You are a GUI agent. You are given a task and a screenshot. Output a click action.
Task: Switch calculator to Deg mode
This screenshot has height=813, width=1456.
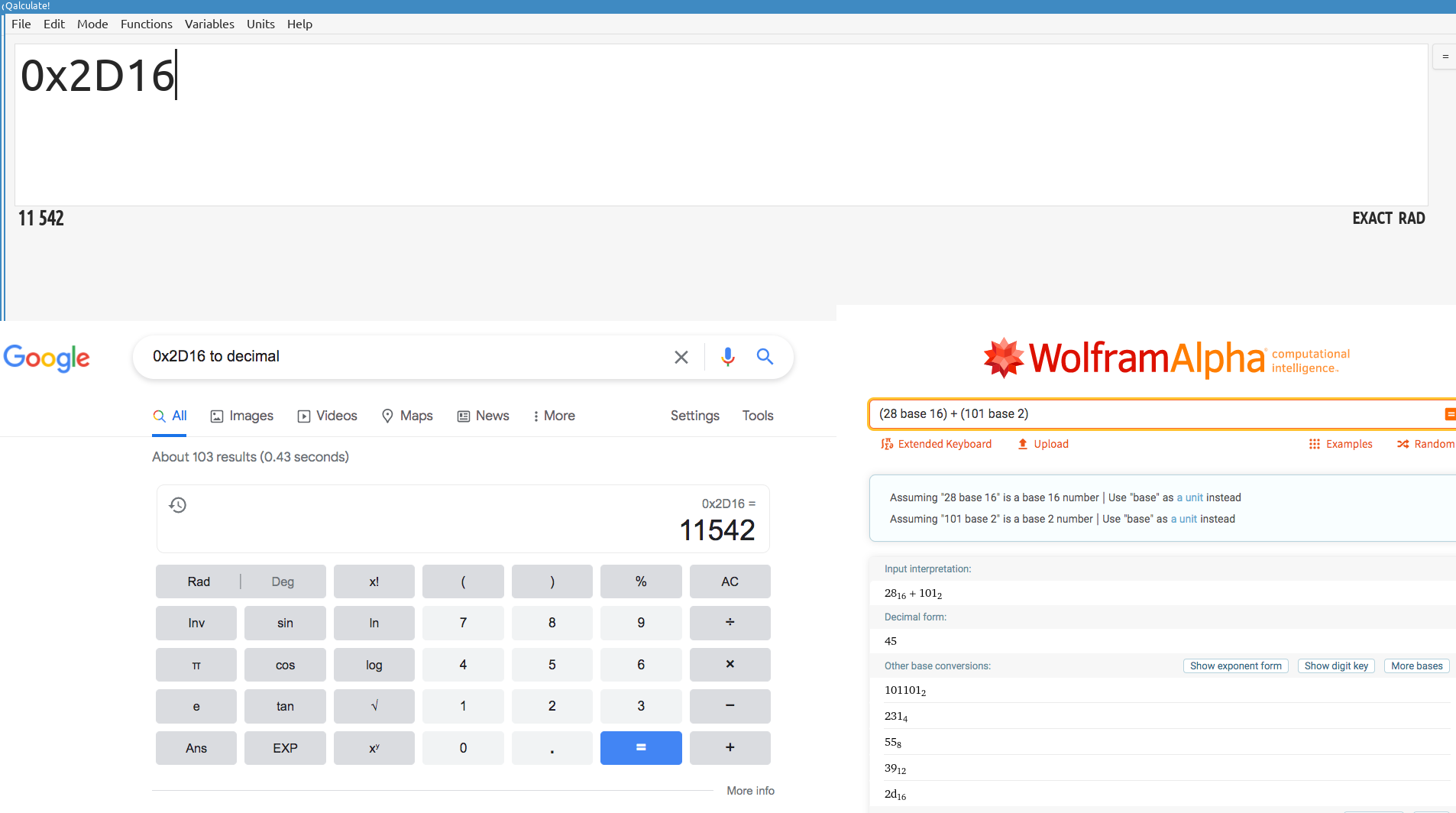click(283, 581)
